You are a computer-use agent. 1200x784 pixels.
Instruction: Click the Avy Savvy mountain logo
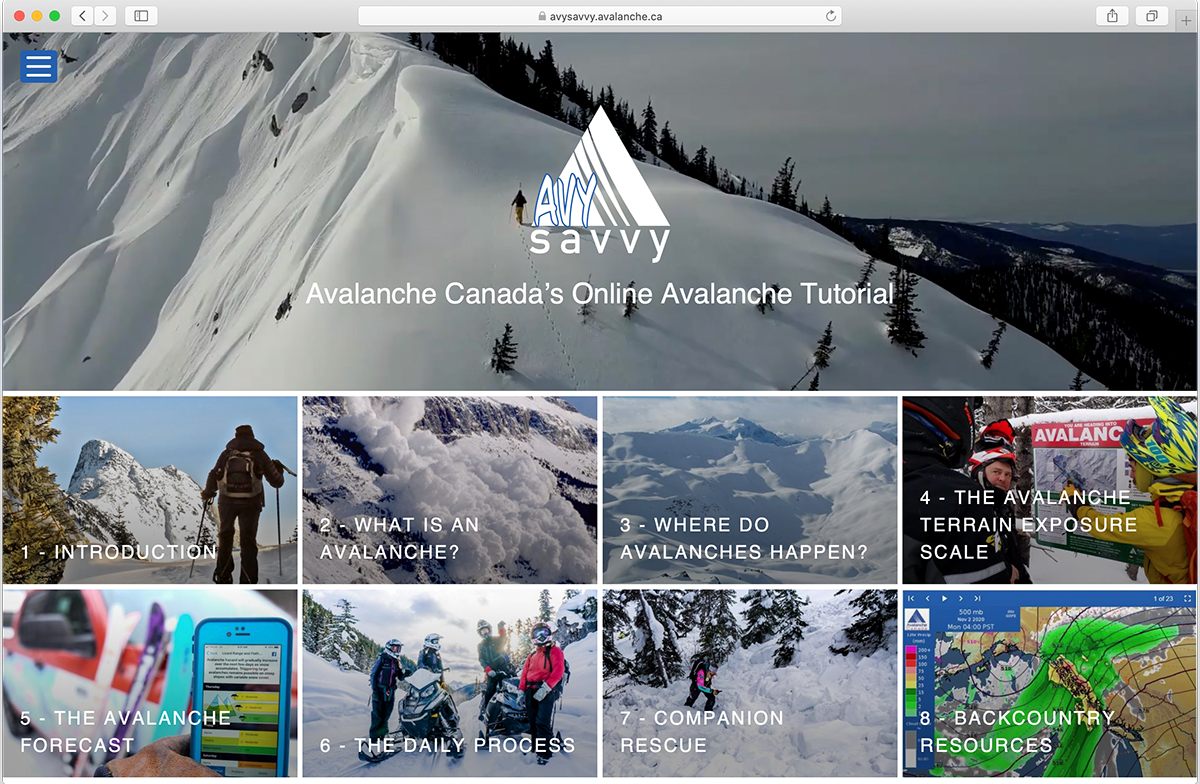[x=600, y=183]
